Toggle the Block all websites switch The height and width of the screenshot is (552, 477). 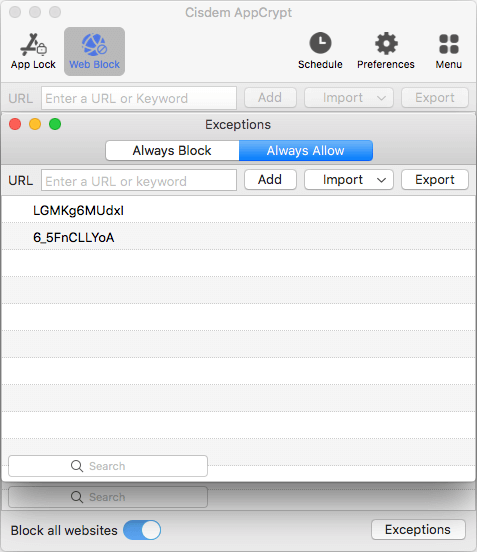[x=142, y=530]
